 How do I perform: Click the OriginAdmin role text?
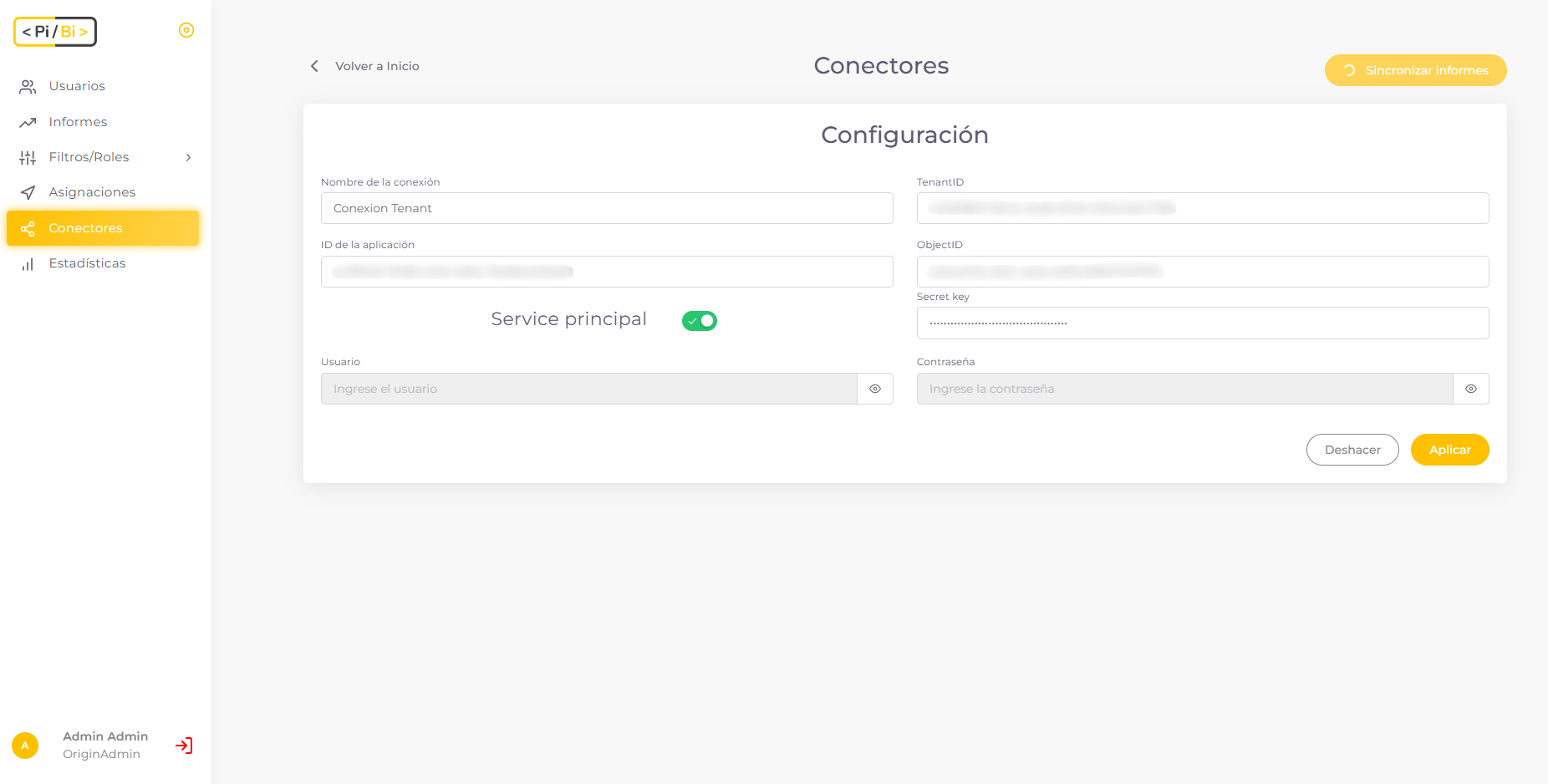pyautogui.click(x=101, y=754)
